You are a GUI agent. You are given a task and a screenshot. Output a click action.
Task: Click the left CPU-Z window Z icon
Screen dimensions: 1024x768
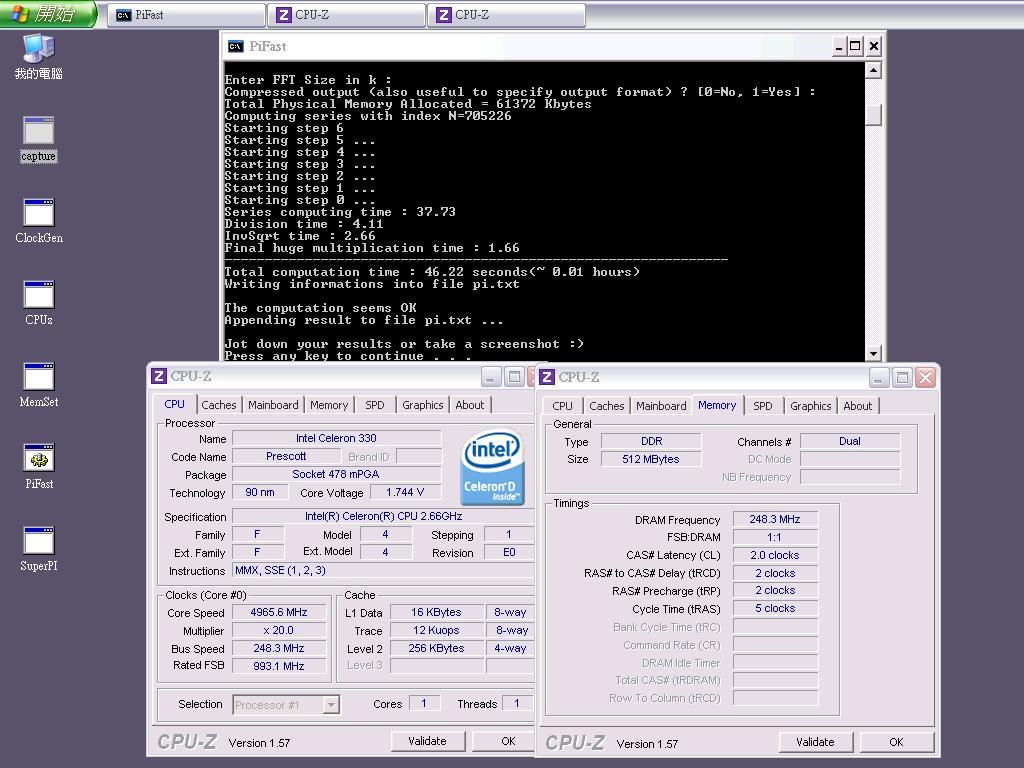pos(159,376)
